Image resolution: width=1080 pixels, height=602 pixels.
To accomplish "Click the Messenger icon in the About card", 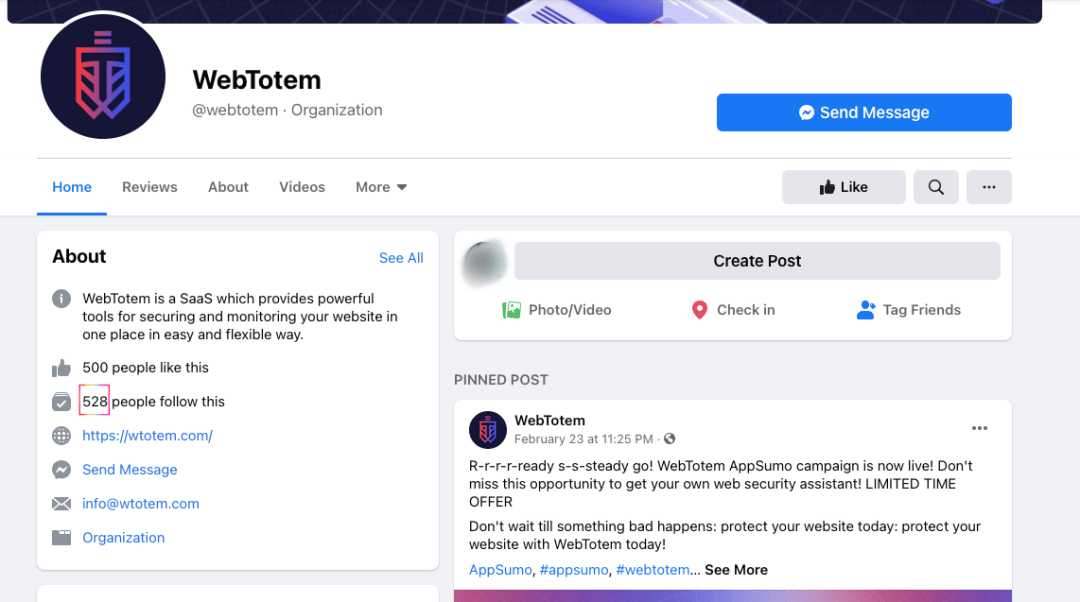I will point(61,470).
